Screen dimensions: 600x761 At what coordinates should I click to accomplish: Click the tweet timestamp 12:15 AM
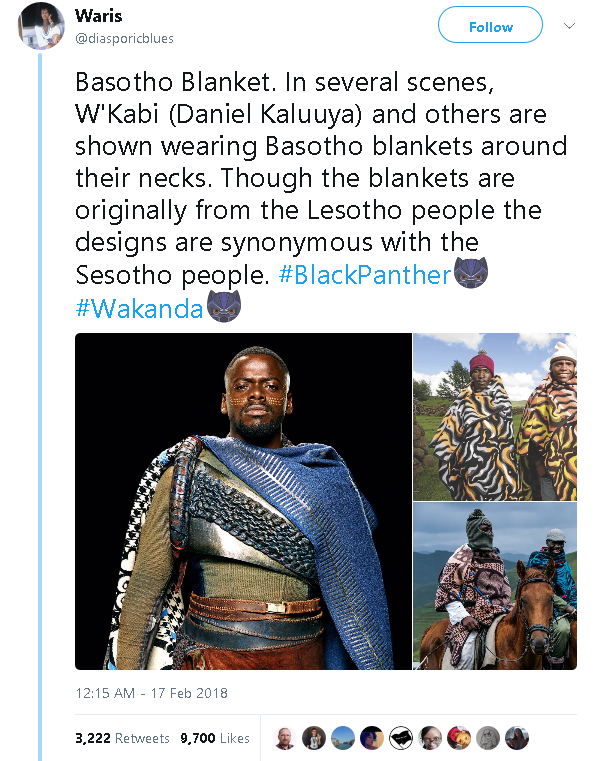coord(151,692)
